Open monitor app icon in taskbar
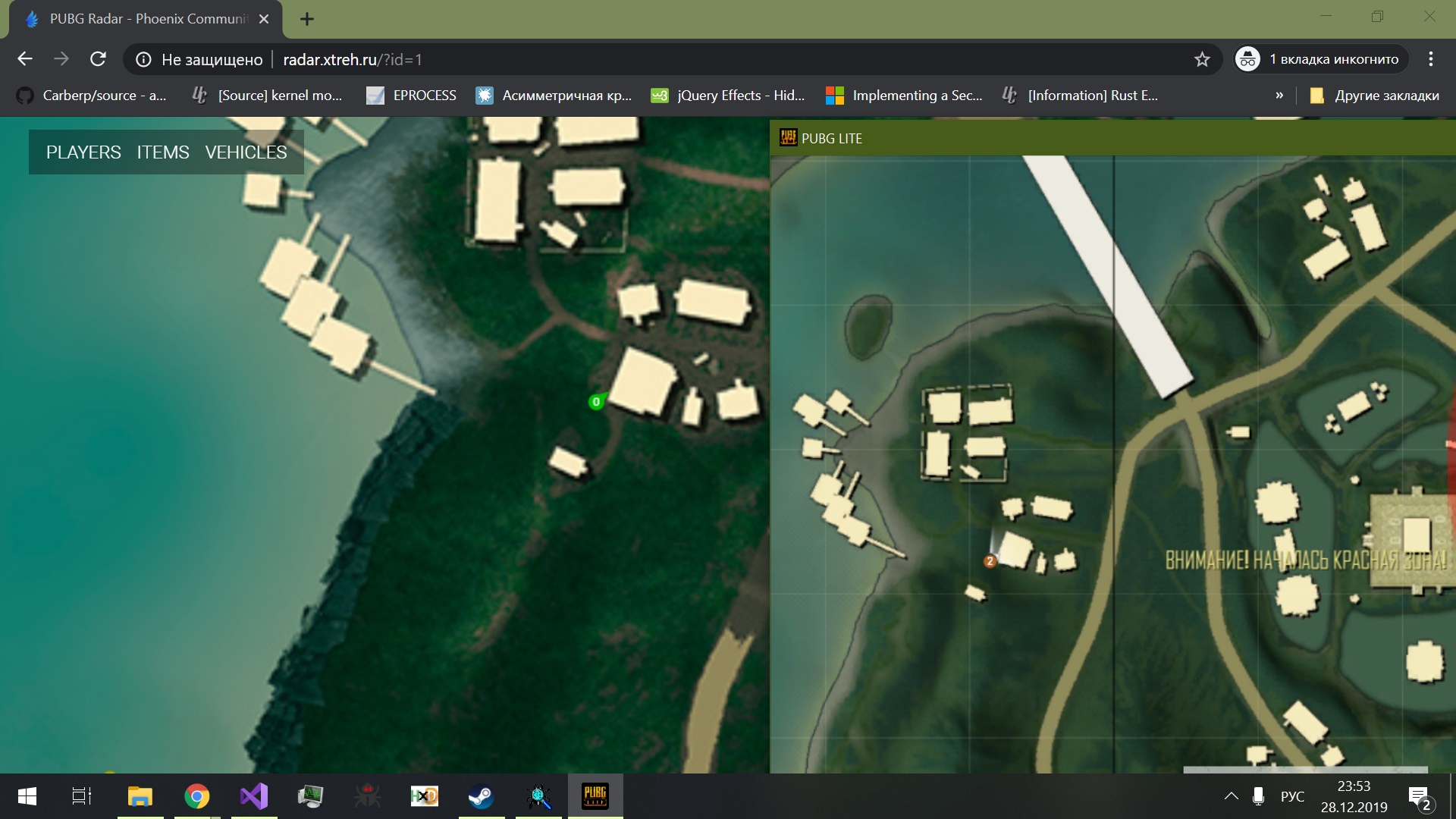The width and height of the screenshot is (1456, 819). click(311, 796)
